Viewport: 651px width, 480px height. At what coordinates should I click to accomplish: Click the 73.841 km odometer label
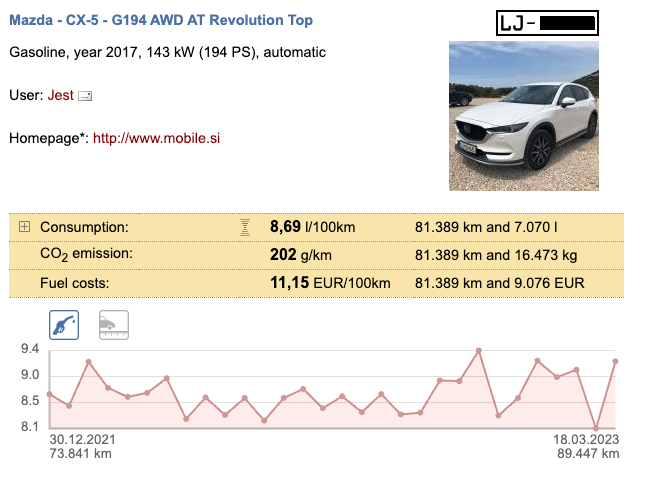[81, 453]
